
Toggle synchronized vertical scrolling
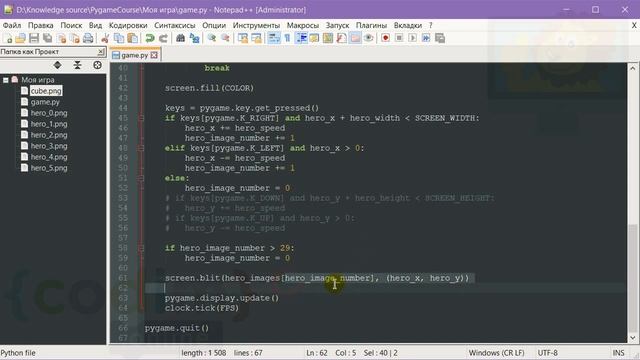click(x=243, y=38)
